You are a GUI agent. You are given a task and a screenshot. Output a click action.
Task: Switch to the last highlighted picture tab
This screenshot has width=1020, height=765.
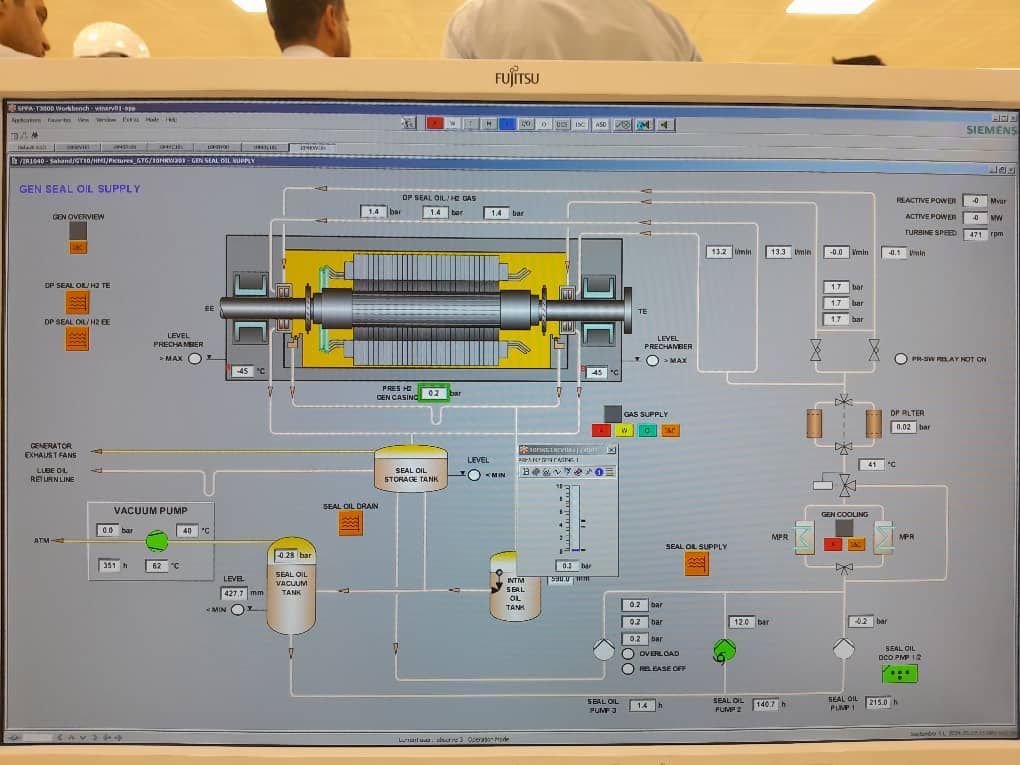click(312, 148)
